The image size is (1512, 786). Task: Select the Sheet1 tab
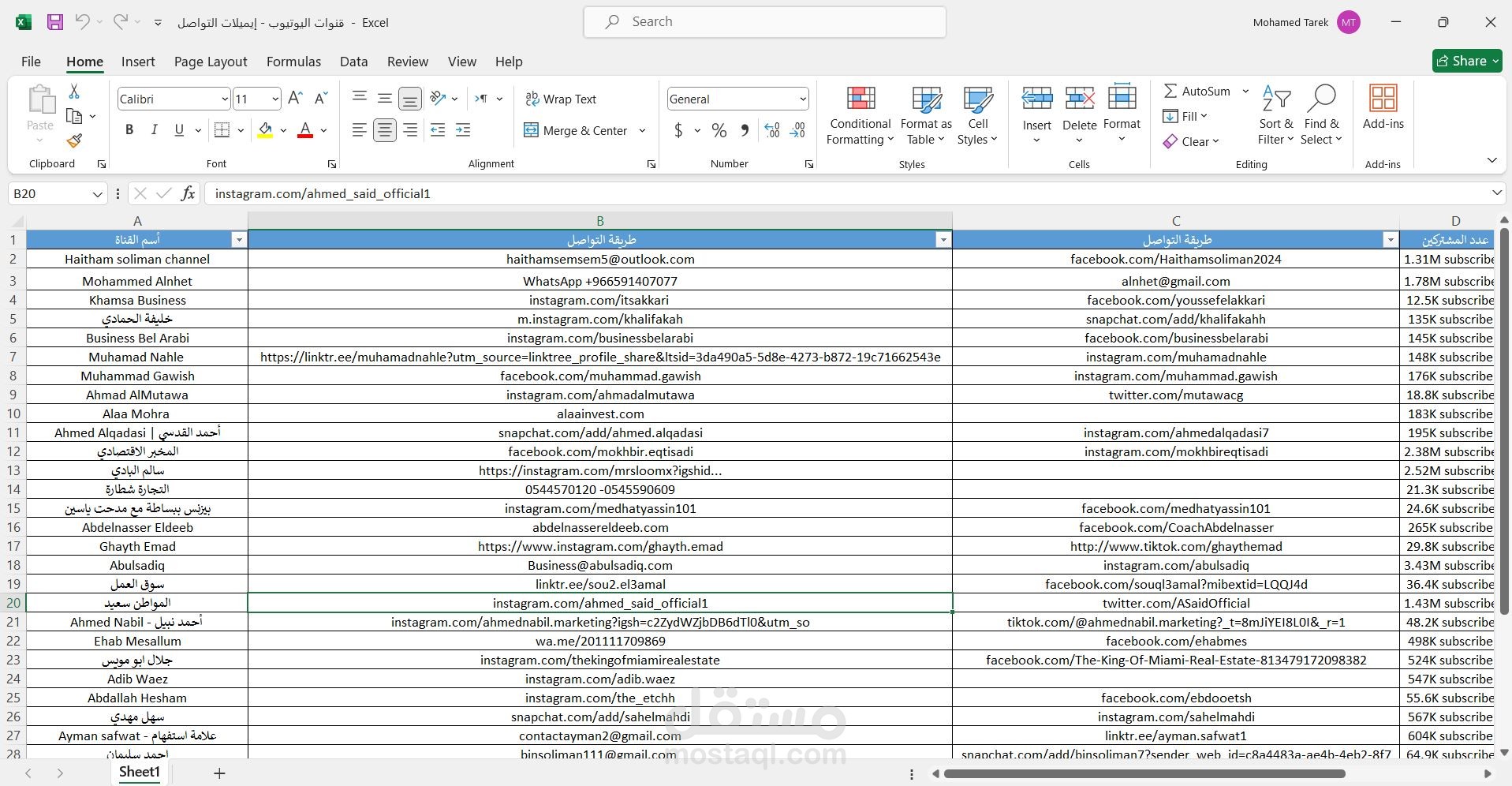[x=140, y=772]
